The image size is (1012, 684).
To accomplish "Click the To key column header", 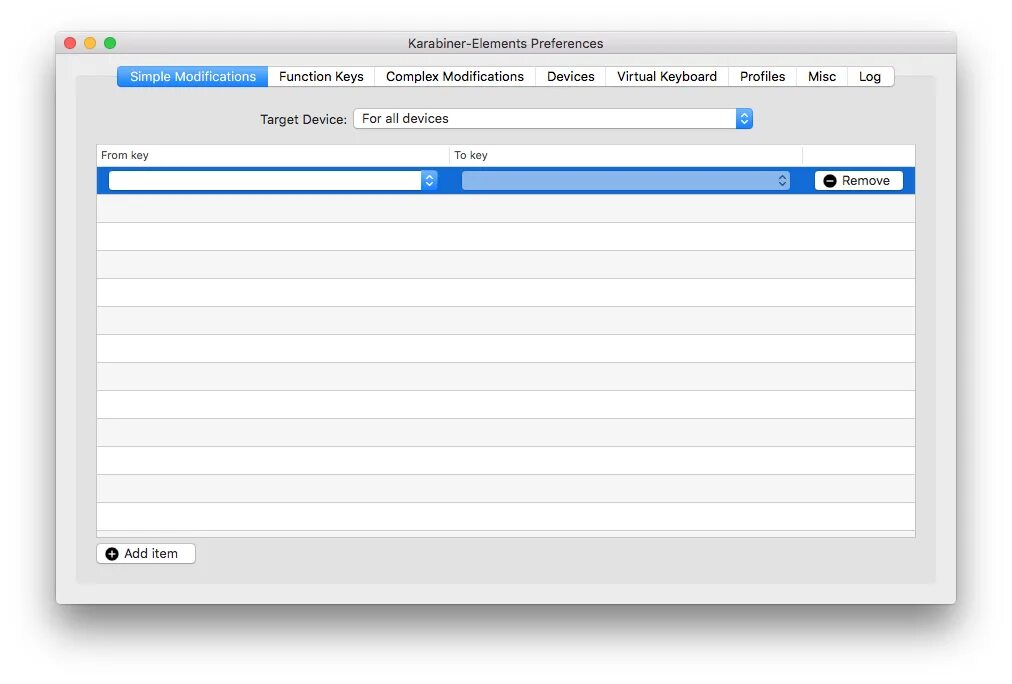I will (626, 156).
